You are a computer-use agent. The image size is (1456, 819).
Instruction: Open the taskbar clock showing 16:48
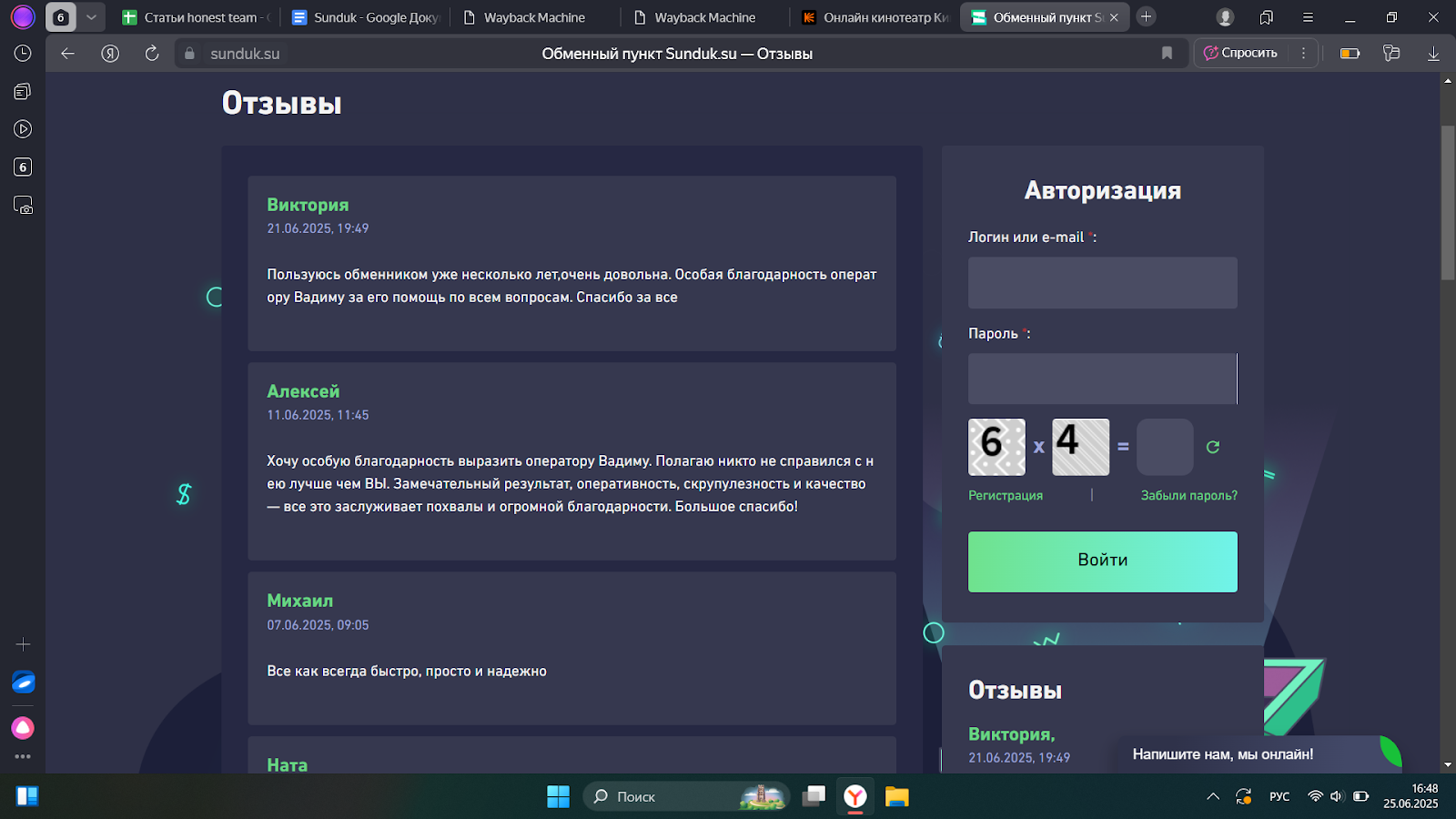tap(1411, 796)
